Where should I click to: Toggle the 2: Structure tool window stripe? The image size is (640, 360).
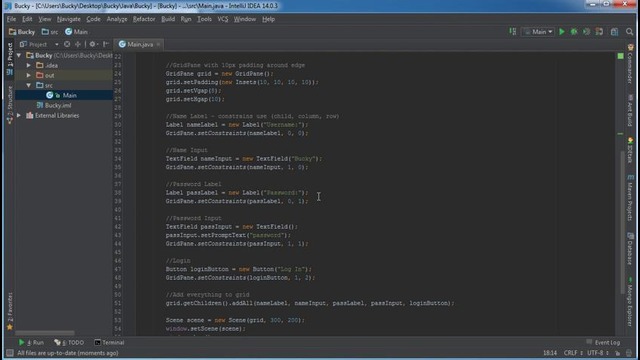point(10,104)
